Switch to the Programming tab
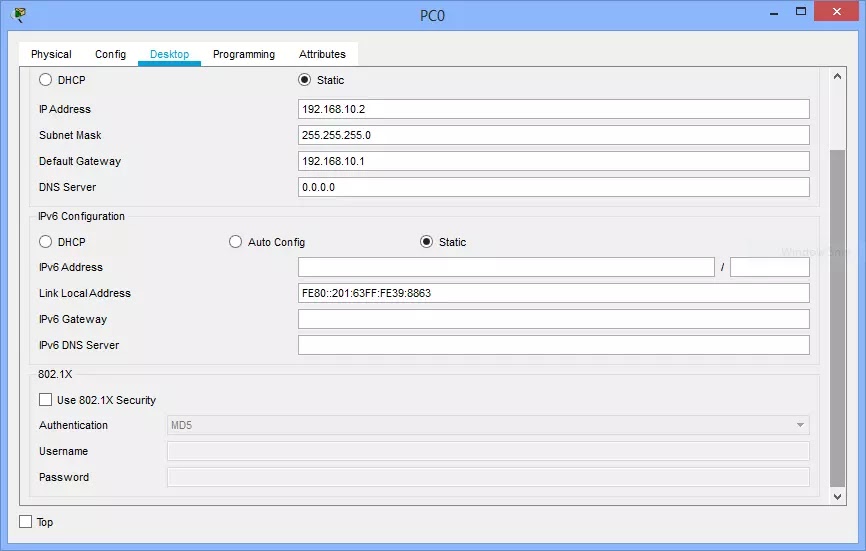This screenshot has height=551, width=866. pos(244,54)
